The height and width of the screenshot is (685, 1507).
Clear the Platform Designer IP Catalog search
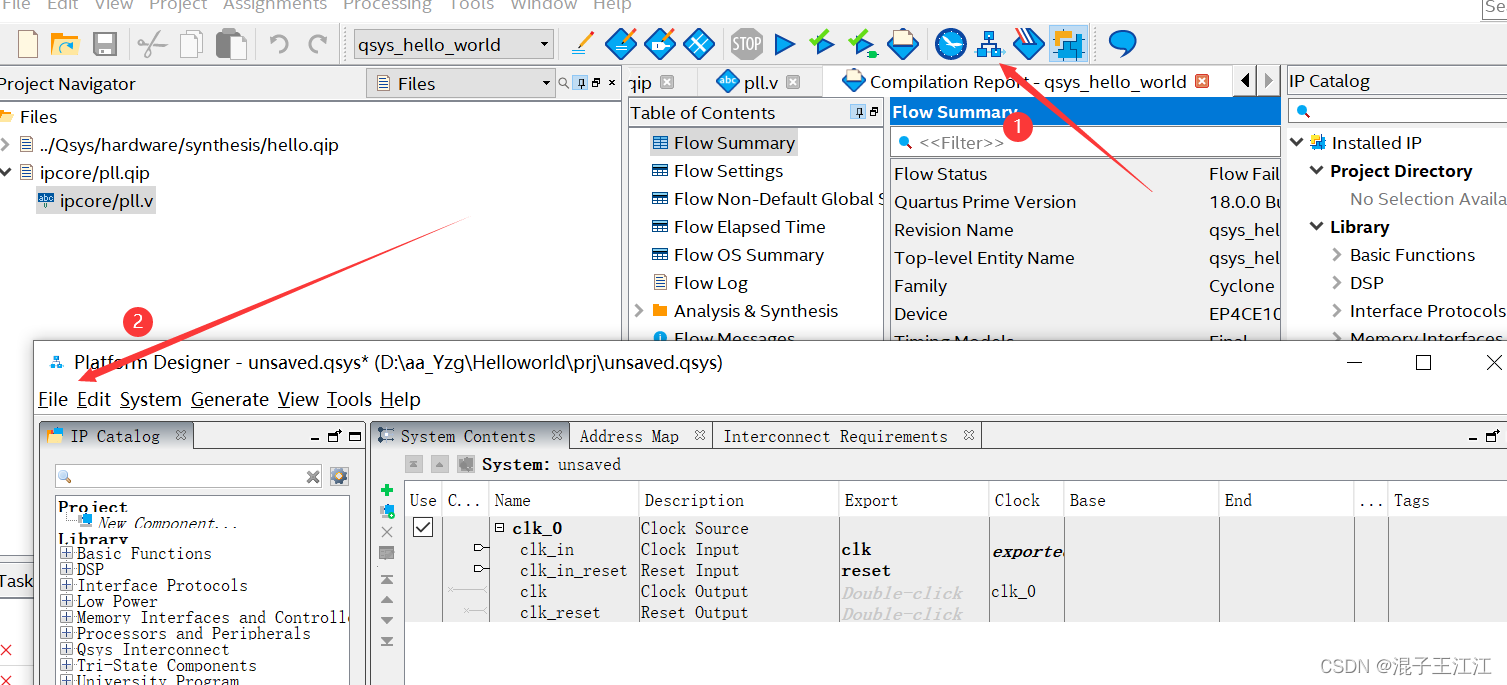pyautogui.click(x=313, y=477)
